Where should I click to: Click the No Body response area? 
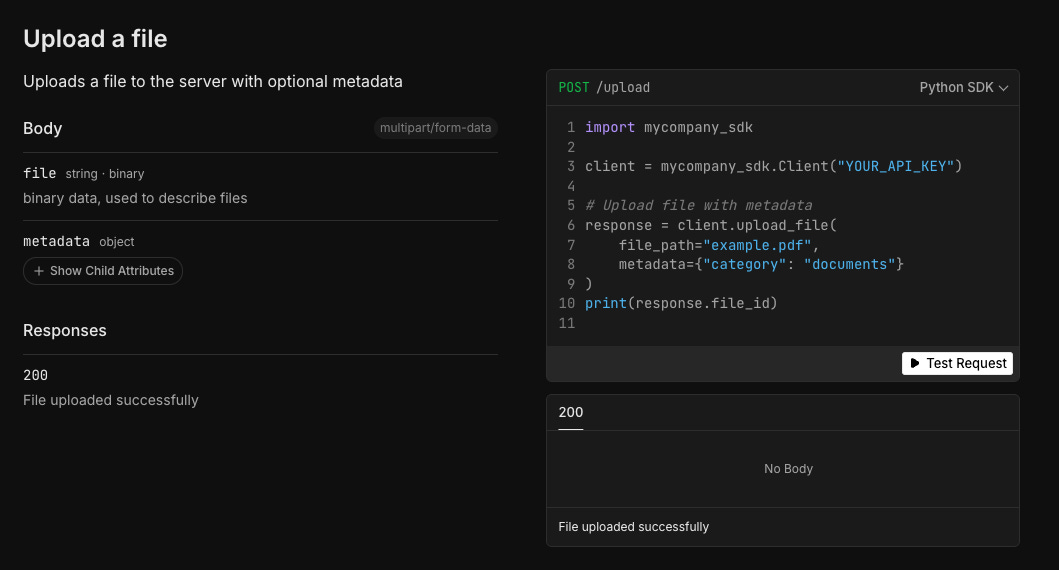[x=788, y=469]
